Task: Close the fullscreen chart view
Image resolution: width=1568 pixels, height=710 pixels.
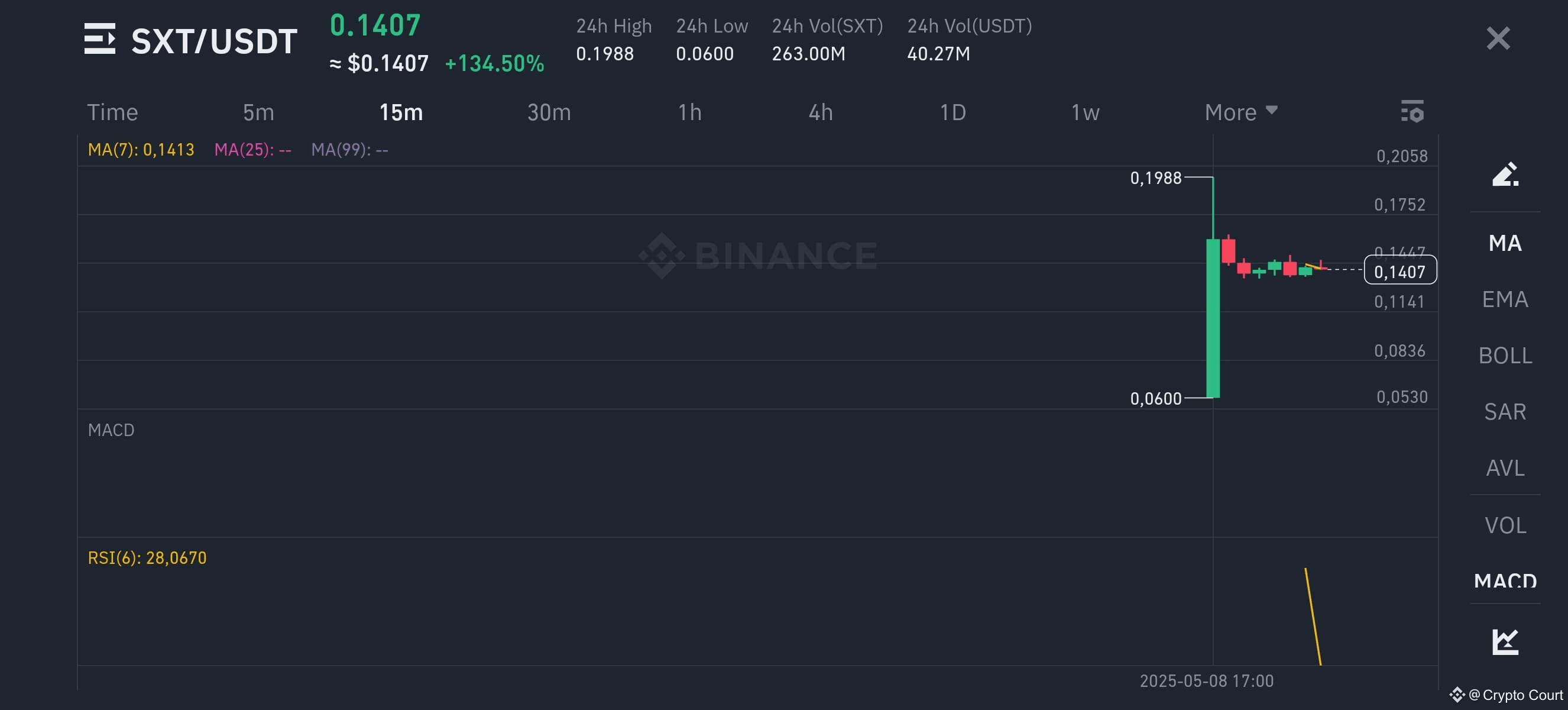Action: coord(1498,38)
